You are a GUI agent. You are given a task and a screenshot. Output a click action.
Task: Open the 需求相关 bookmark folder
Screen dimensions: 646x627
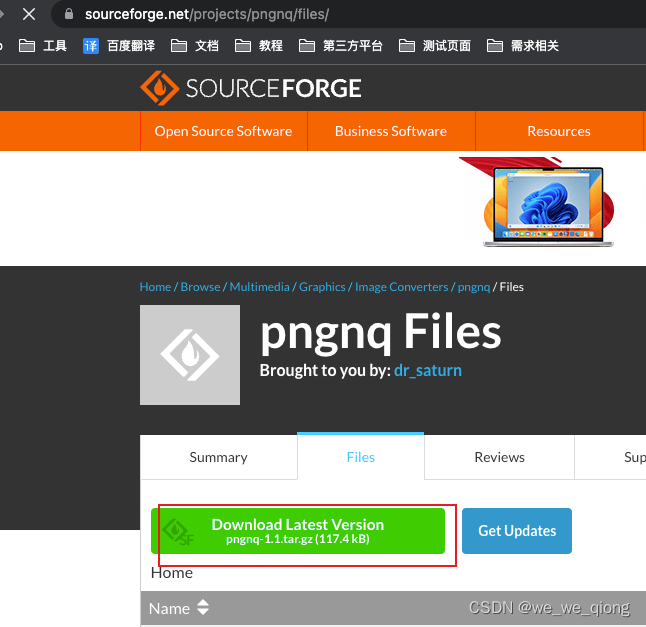(x=523, y=46)
